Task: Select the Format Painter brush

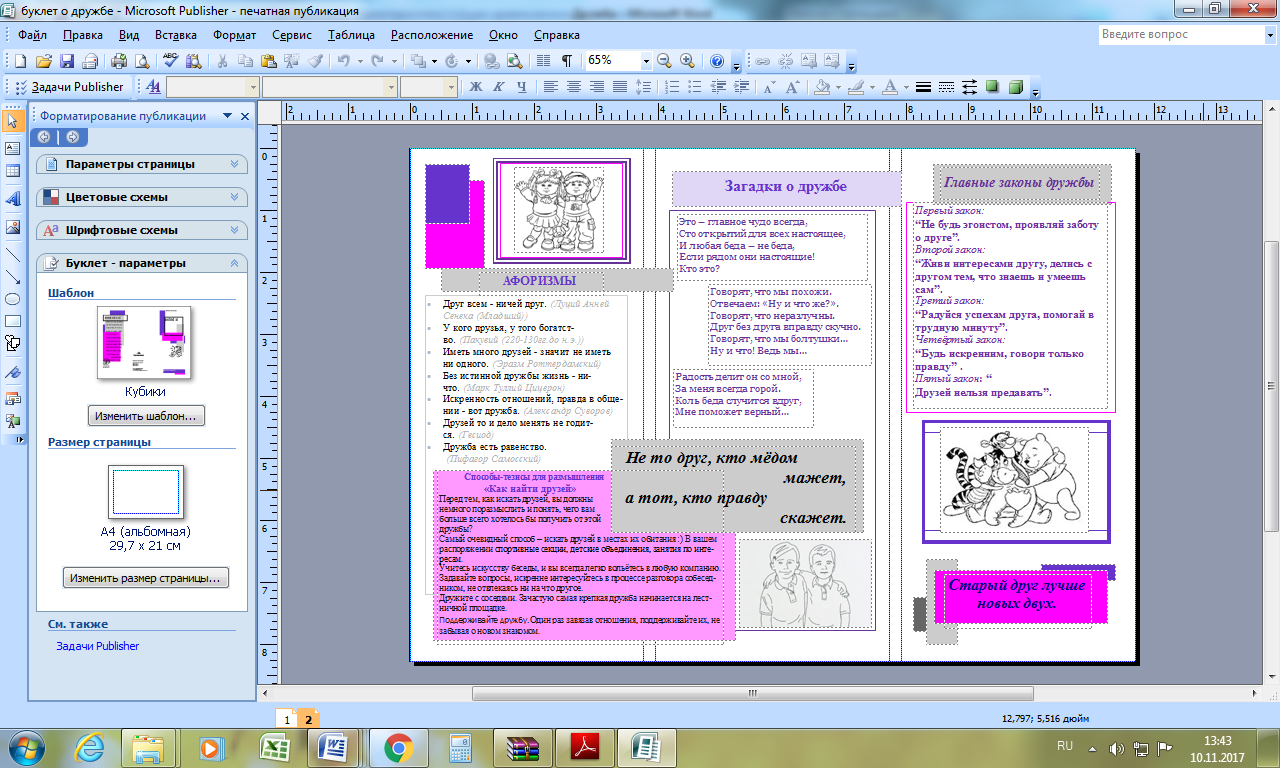Action: pyautogui.click(x=316, y=61)
